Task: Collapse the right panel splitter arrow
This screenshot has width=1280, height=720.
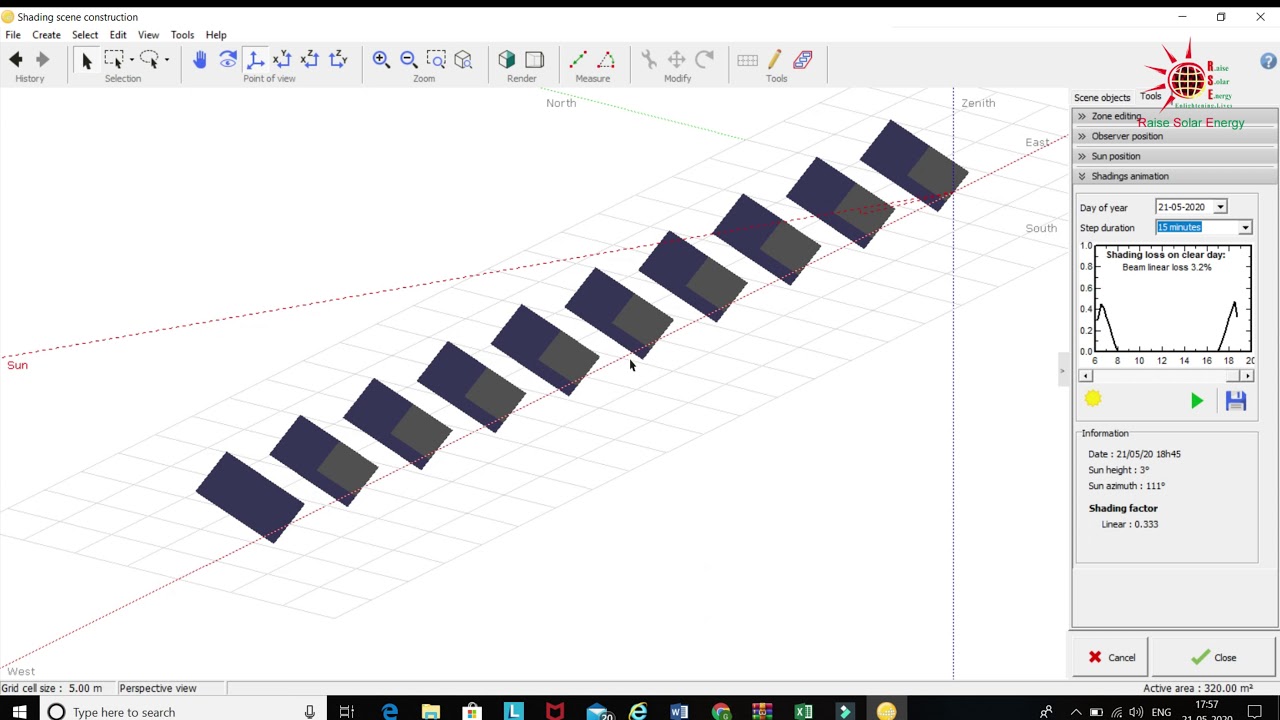Action: (1062, 371)
